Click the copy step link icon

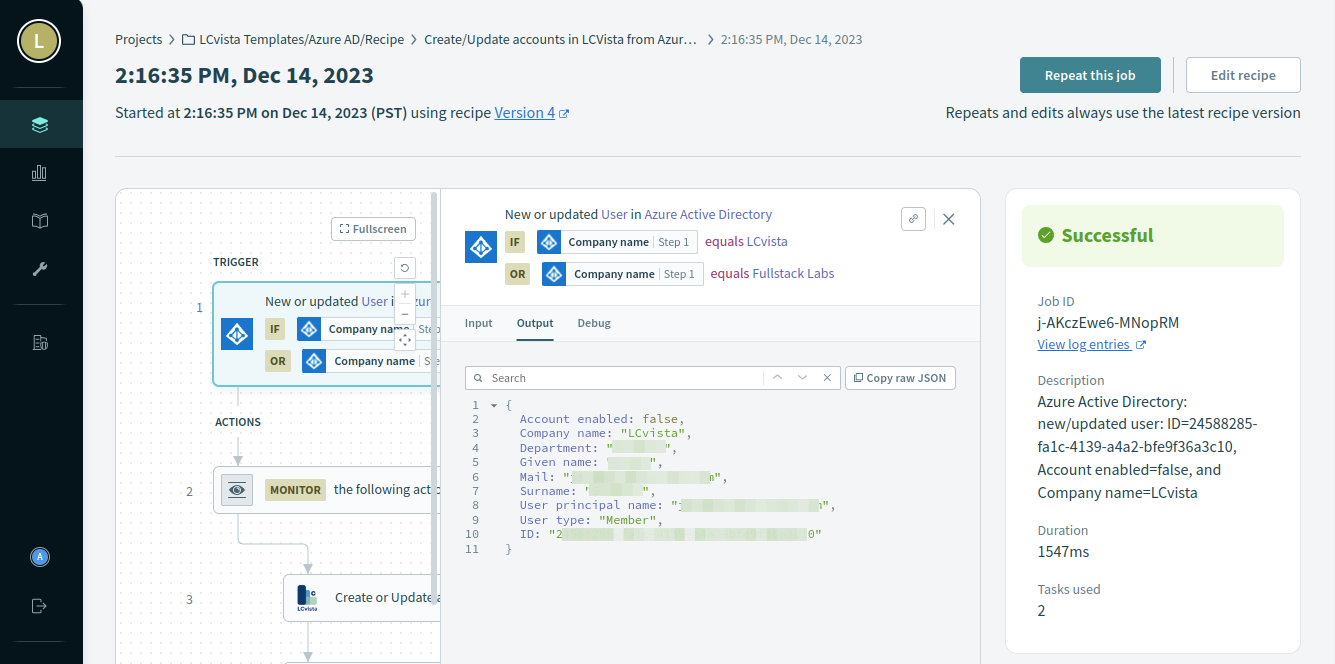pos(913,219)
